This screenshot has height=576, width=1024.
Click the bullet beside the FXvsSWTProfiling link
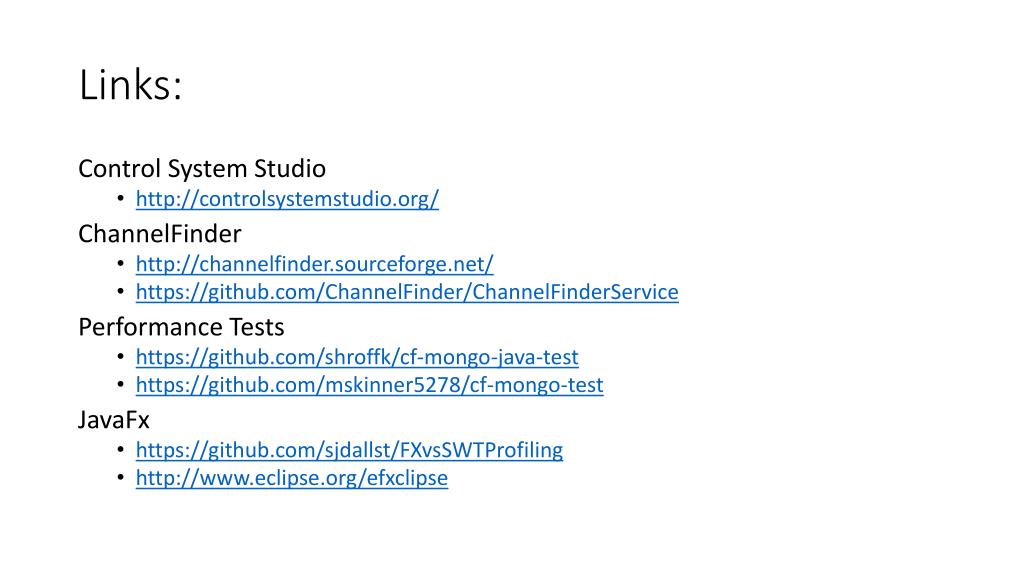[121, 449]
